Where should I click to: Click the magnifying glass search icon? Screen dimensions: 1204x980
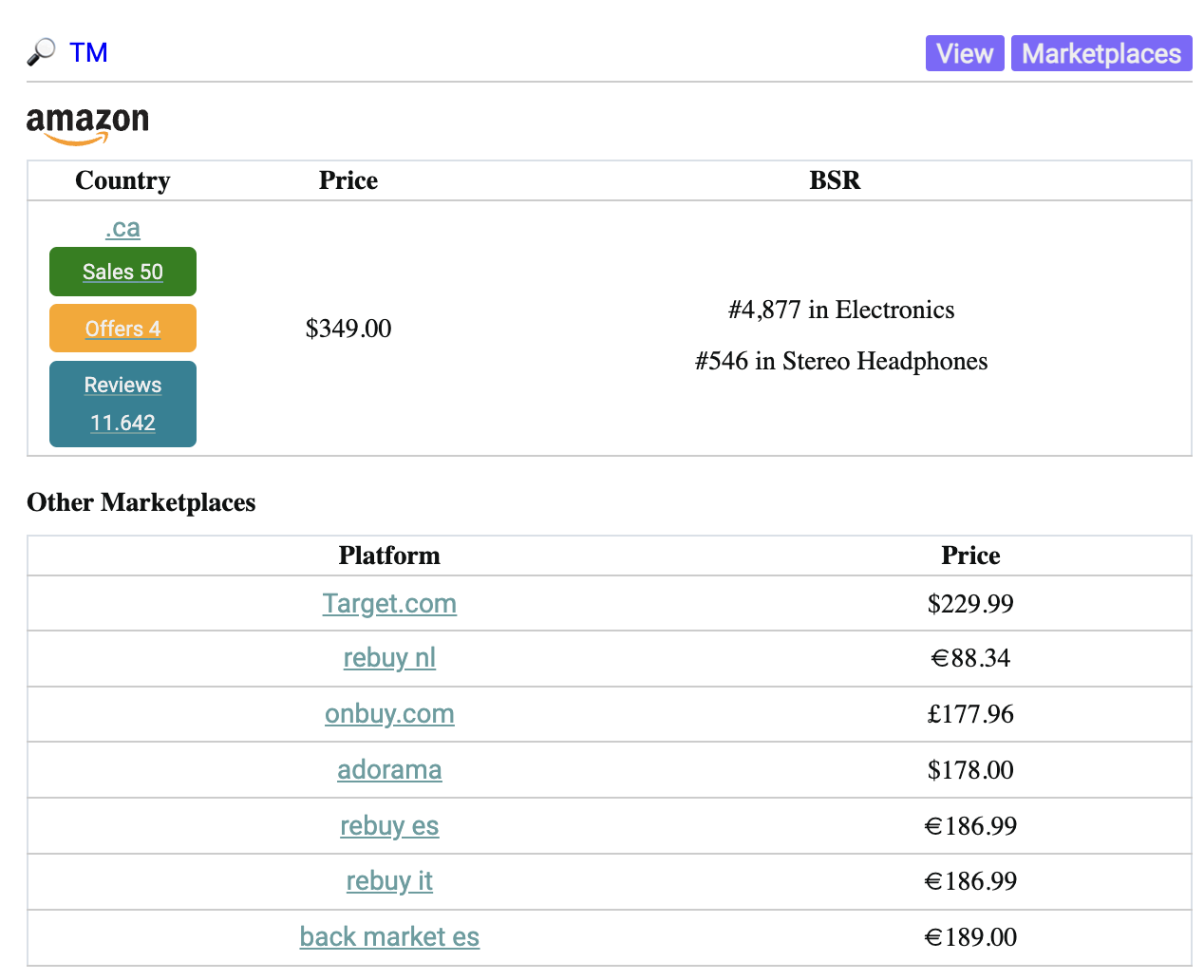pyautogui.click(x=41, y=52)
